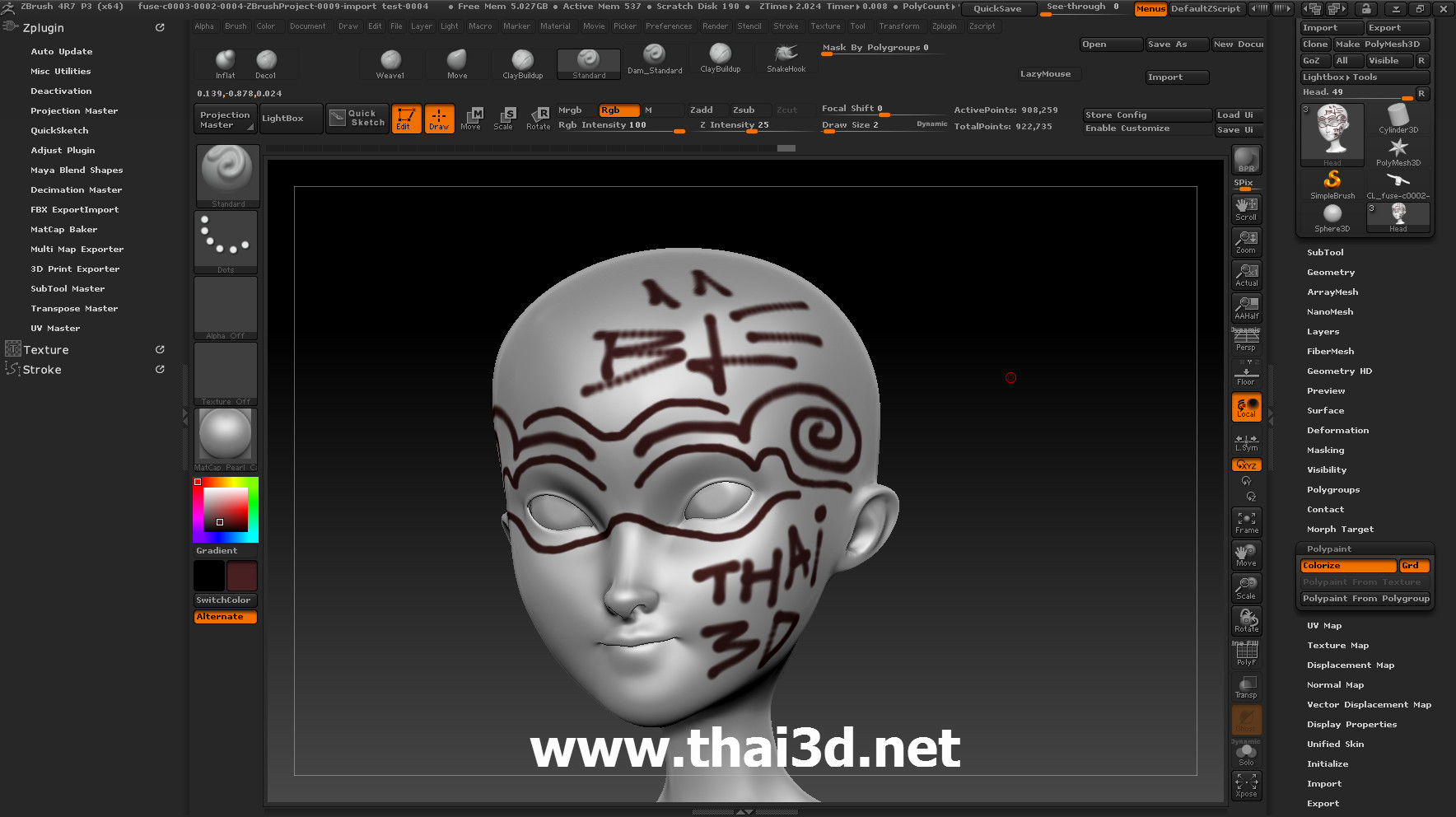The height and width of the screenshot is (817, 1456).
Task: Expand the SubTool palette section
Action: 1325,253
